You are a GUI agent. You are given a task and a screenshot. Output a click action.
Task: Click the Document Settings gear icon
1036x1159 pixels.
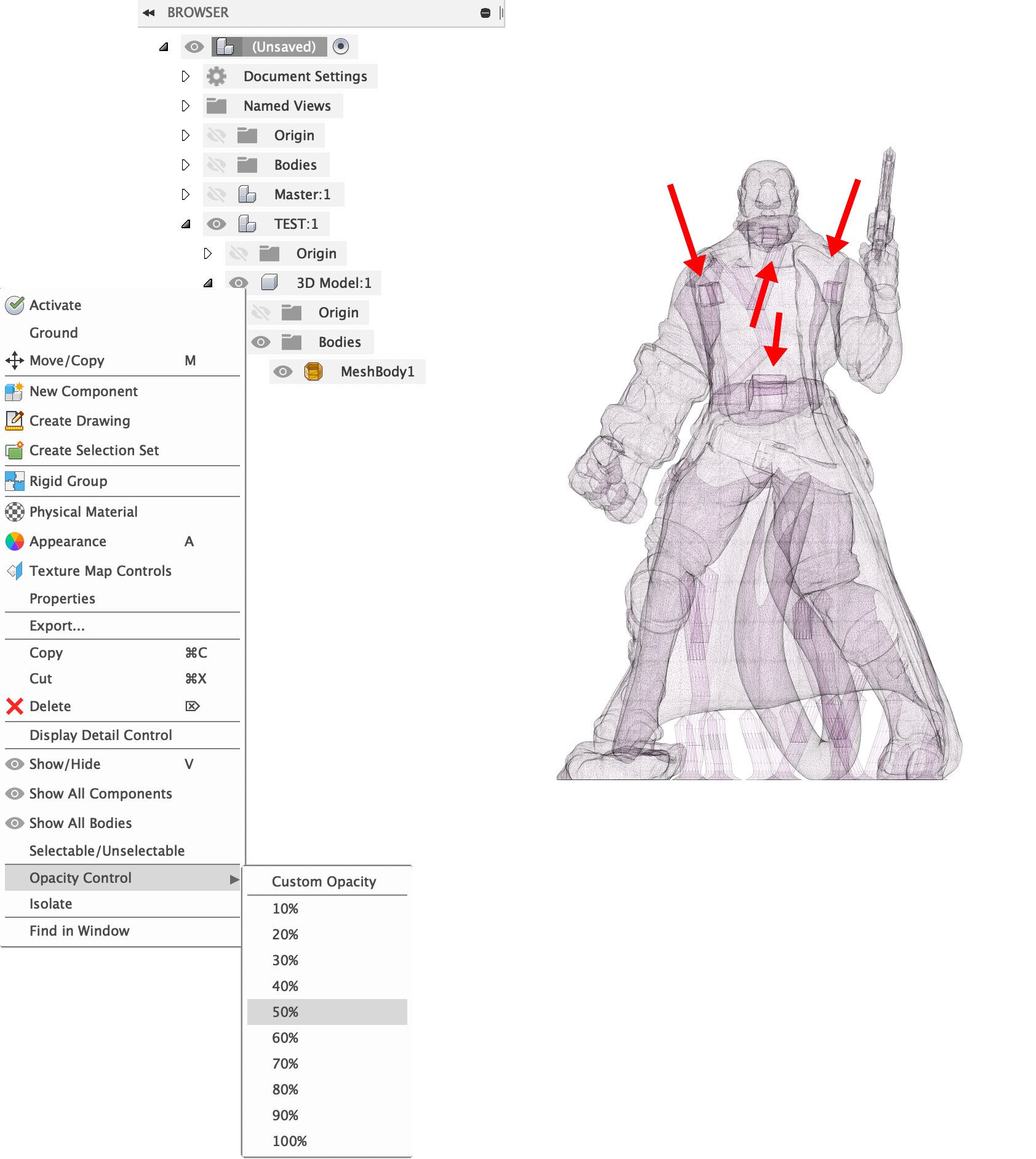217,76
